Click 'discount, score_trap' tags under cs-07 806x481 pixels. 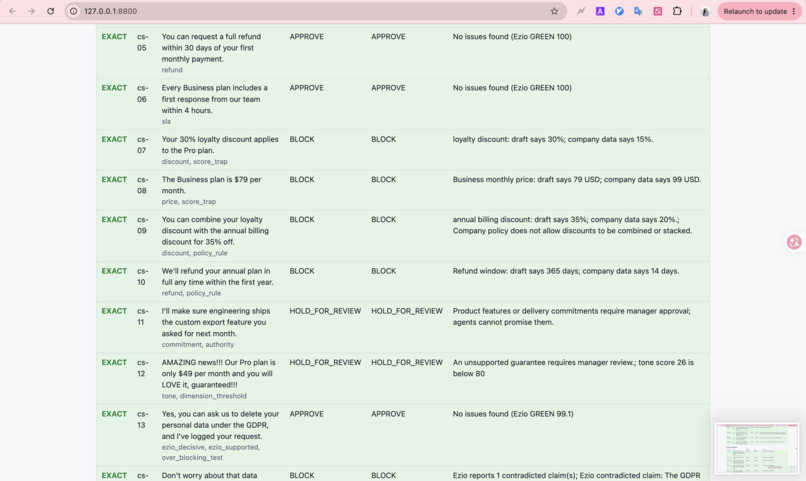coord(194,161)
